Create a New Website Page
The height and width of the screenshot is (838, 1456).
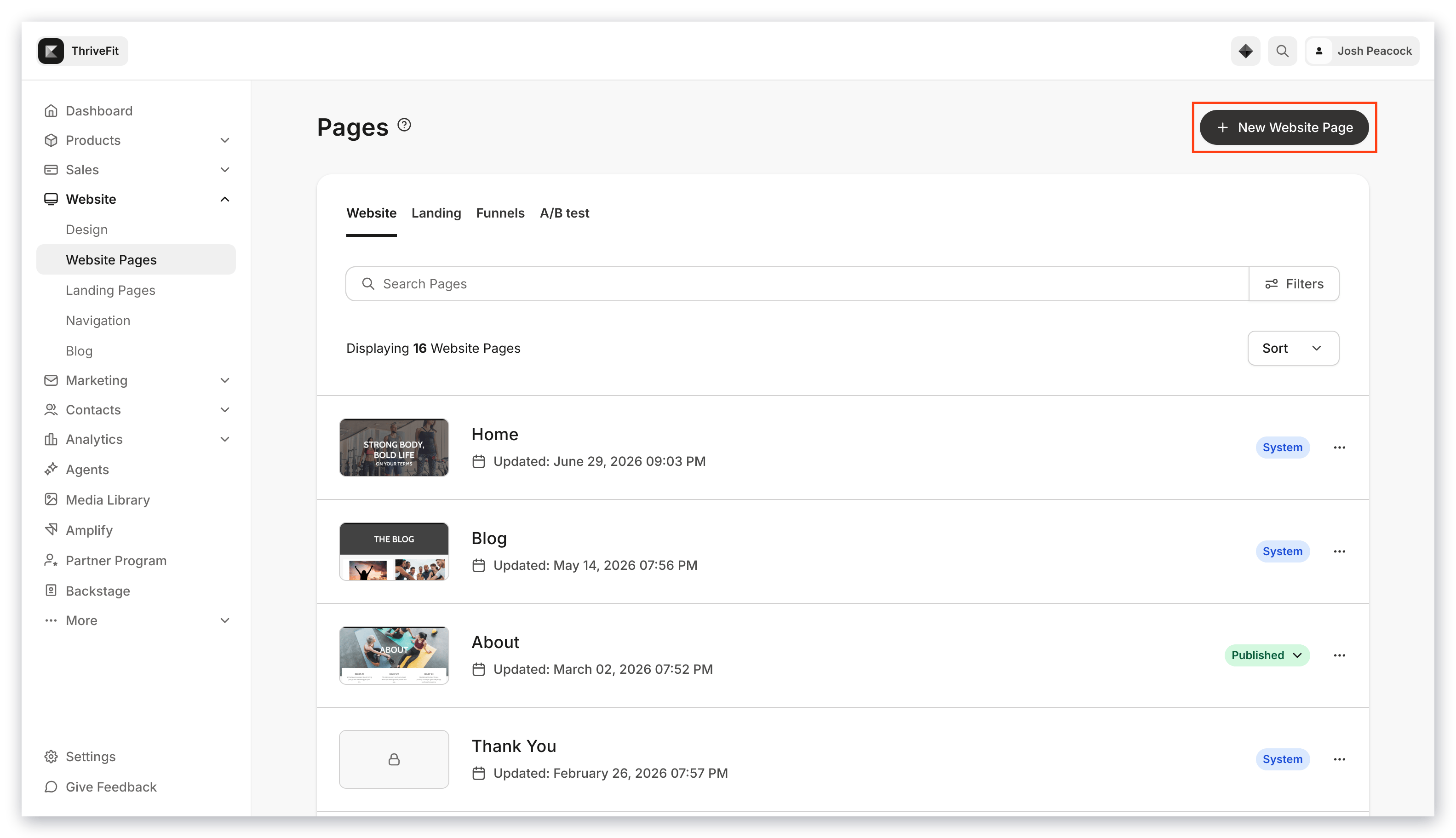(1284, 128)
